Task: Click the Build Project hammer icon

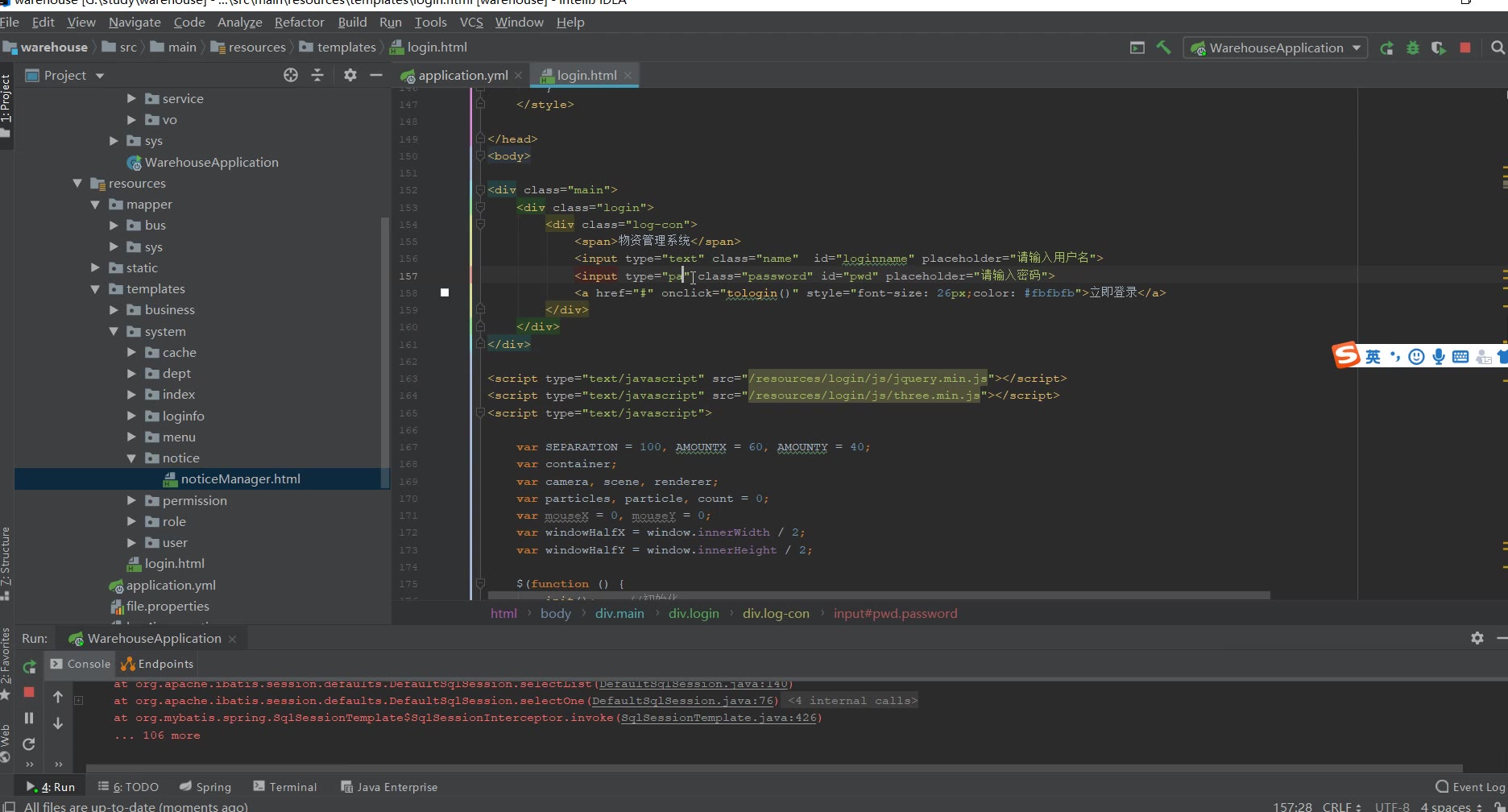Action: pos(1163,48)
